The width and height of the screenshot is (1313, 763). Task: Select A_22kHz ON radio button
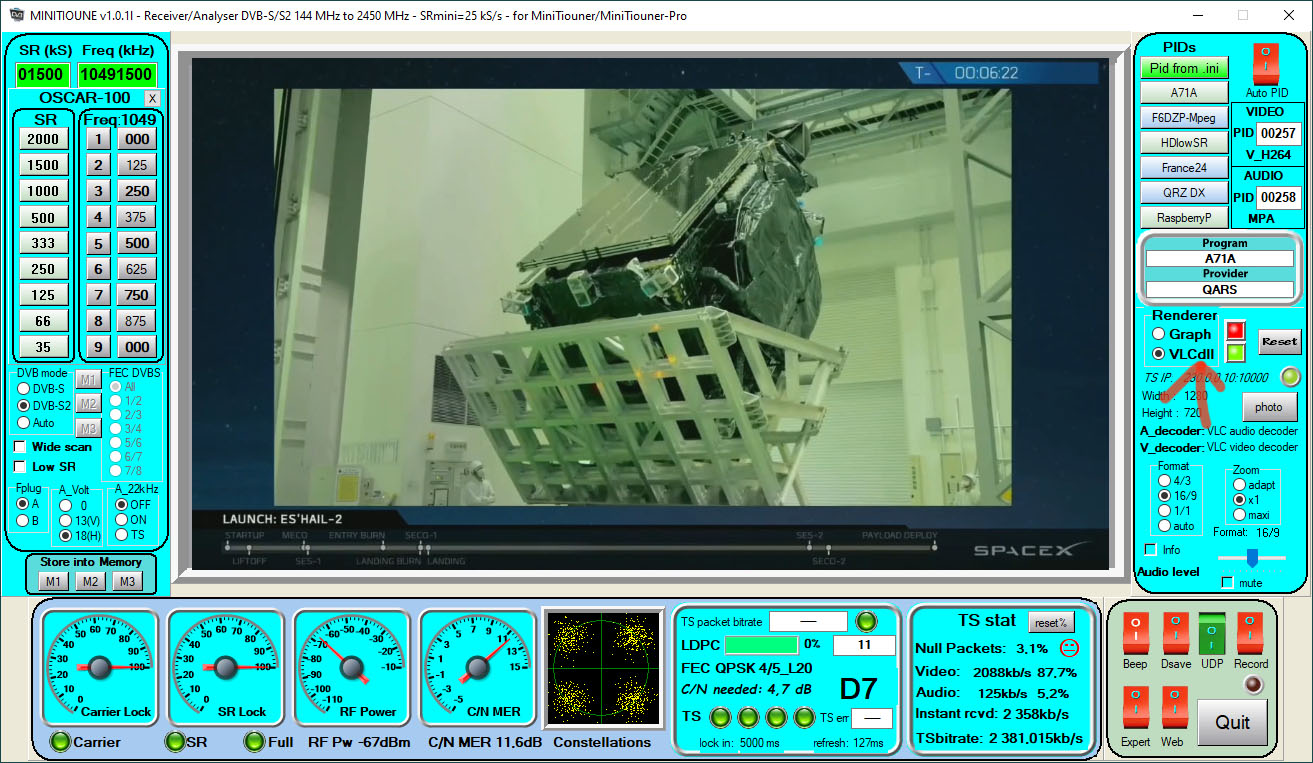pos(122,519)
